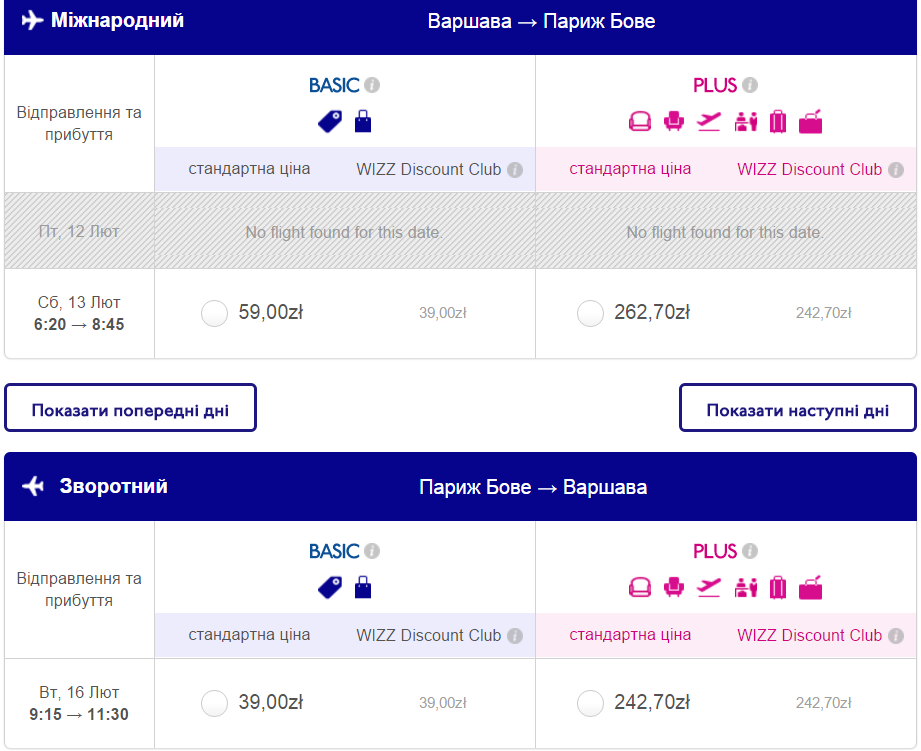The image size is (921, 751).
Task: Click outbound PLUS WIZZ Discount Club info icon
Action: (896, 170)
